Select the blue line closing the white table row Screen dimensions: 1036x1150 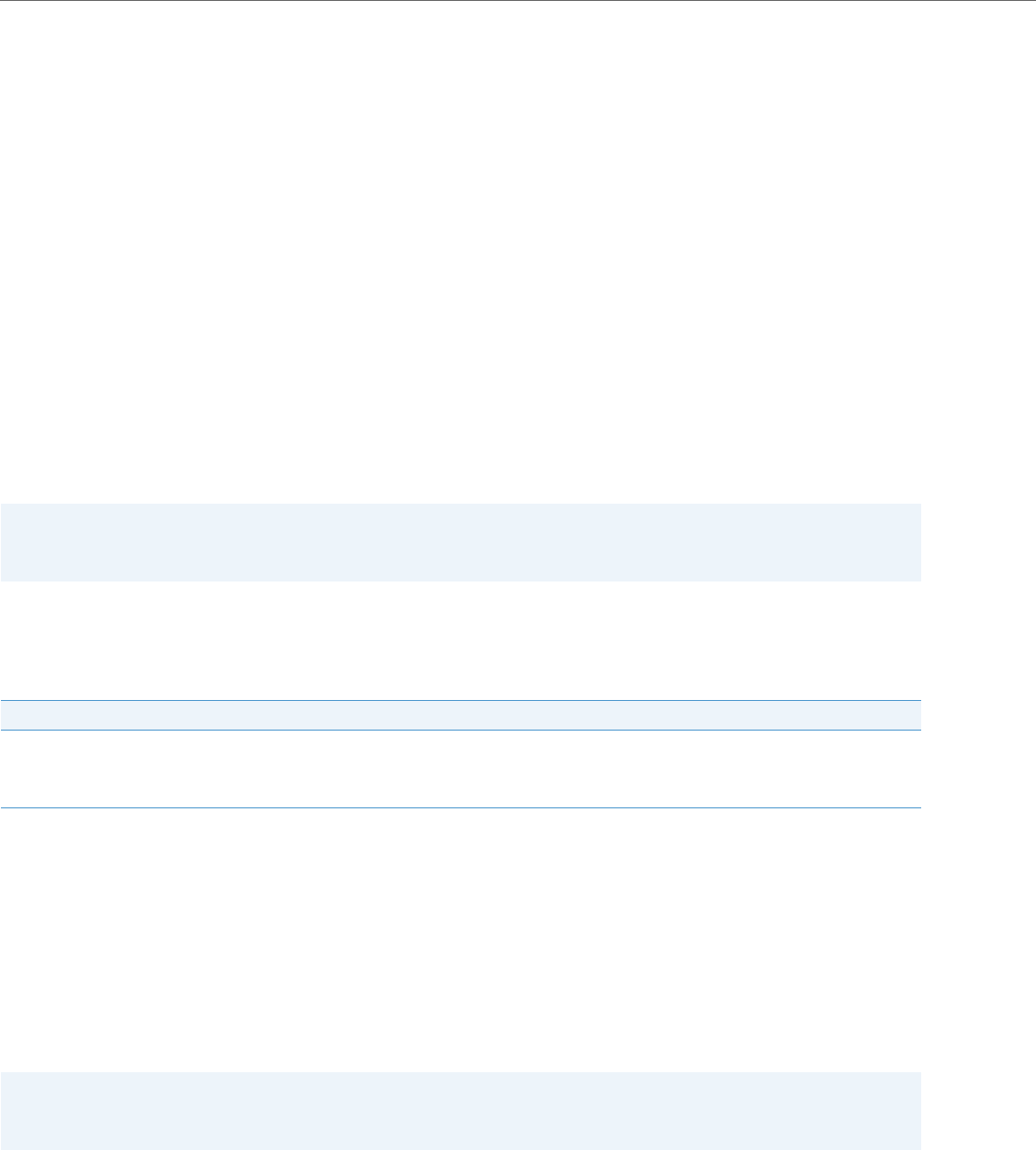[x=461, y=808]
